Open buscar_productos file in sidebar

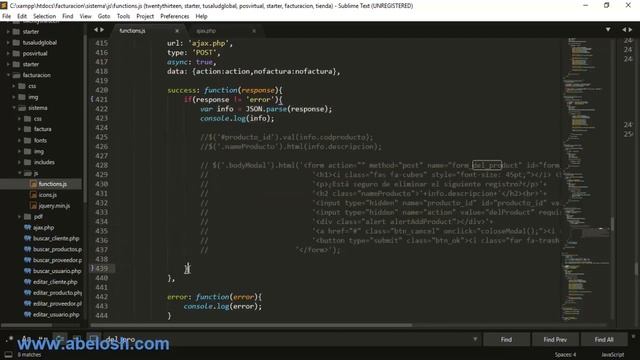pyautogui.click(x=58, y=249)
